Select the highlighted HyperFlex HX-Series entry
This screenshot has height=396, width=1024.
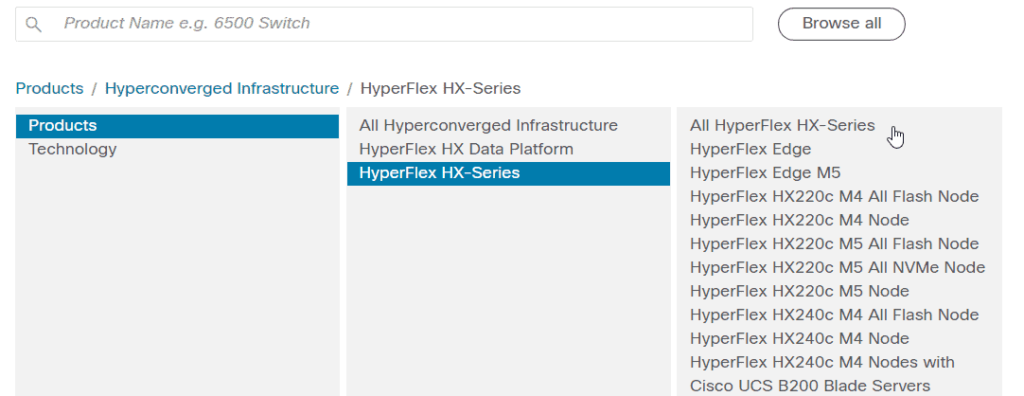tap(508, 173)
